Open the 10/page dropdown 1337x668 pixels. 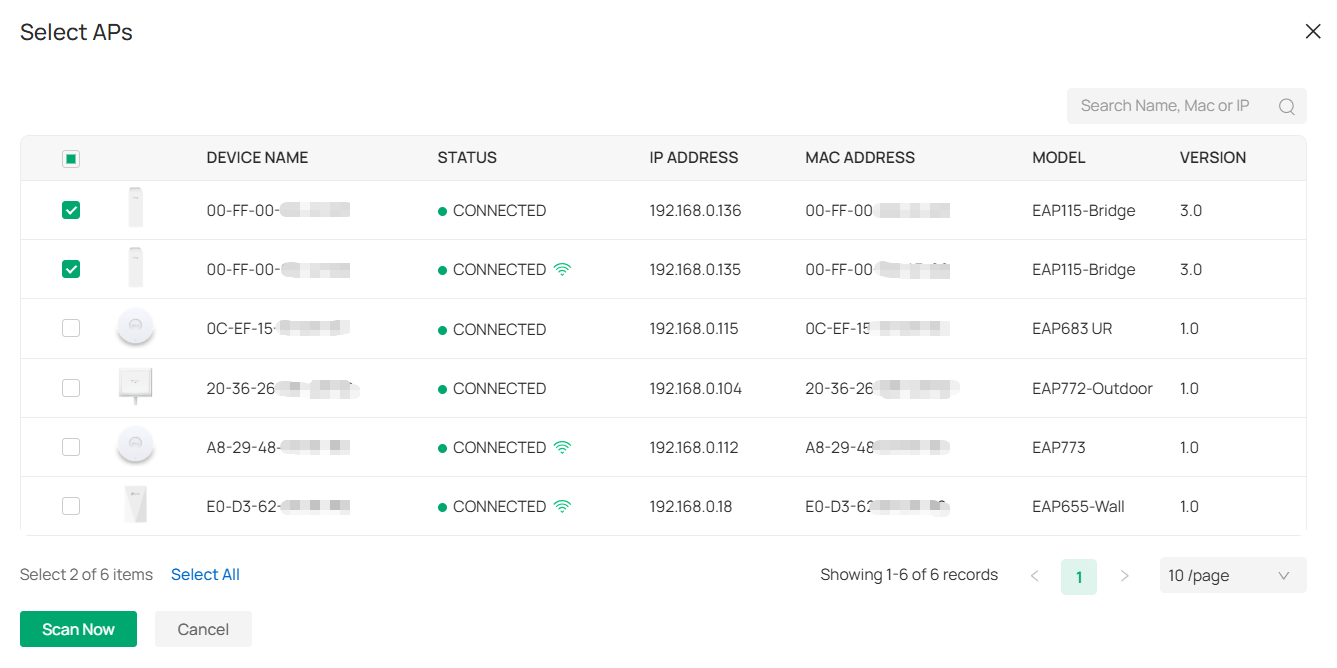pos(1233,575)
